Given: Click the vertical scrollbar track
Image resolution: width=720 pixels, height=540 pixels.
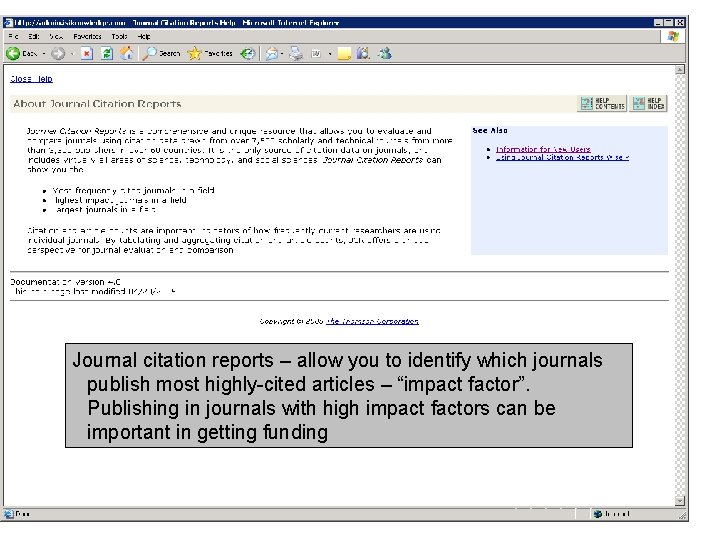Looking at the screenshot, I should tap(680, 285).
